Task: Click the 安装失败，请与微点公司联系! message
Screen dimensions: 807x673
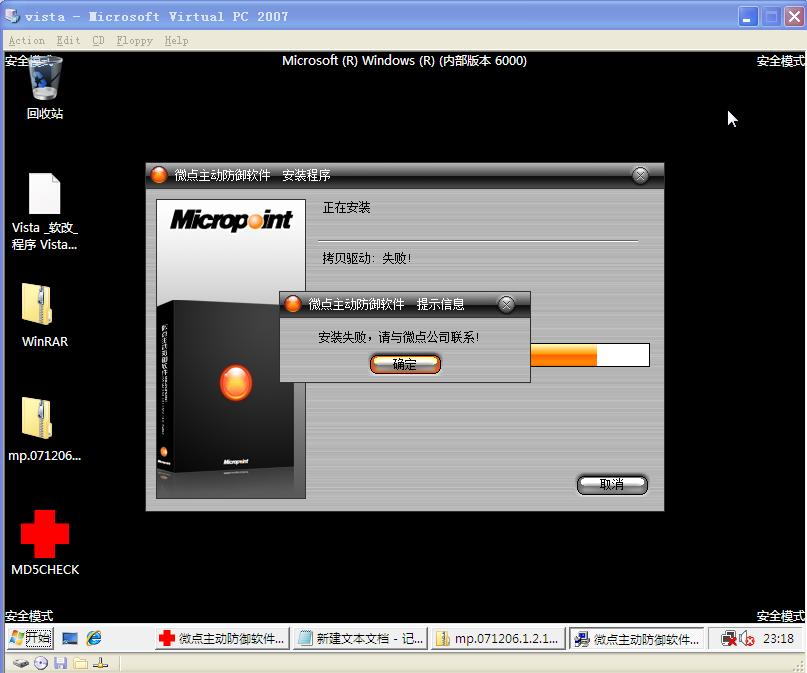Action: click(399, 337)
